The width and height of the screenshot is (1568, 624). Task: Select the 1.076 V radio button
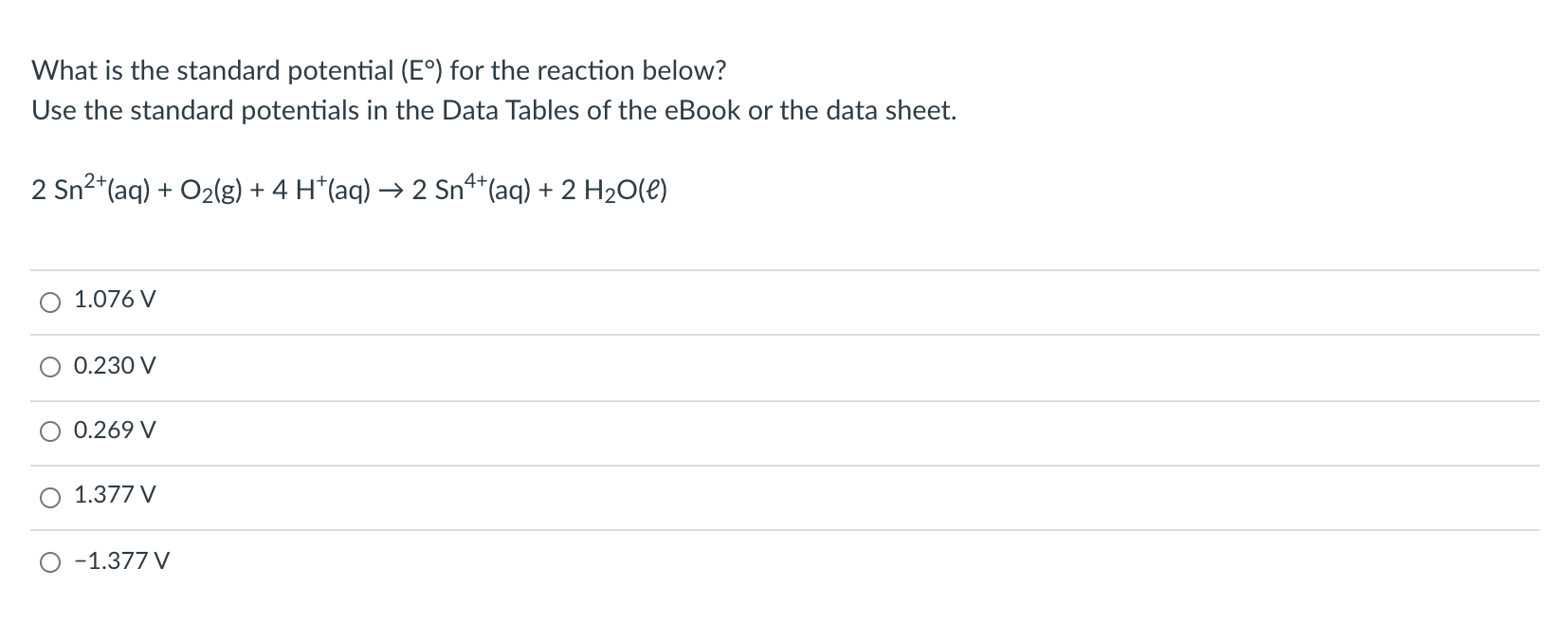[49, 302]
